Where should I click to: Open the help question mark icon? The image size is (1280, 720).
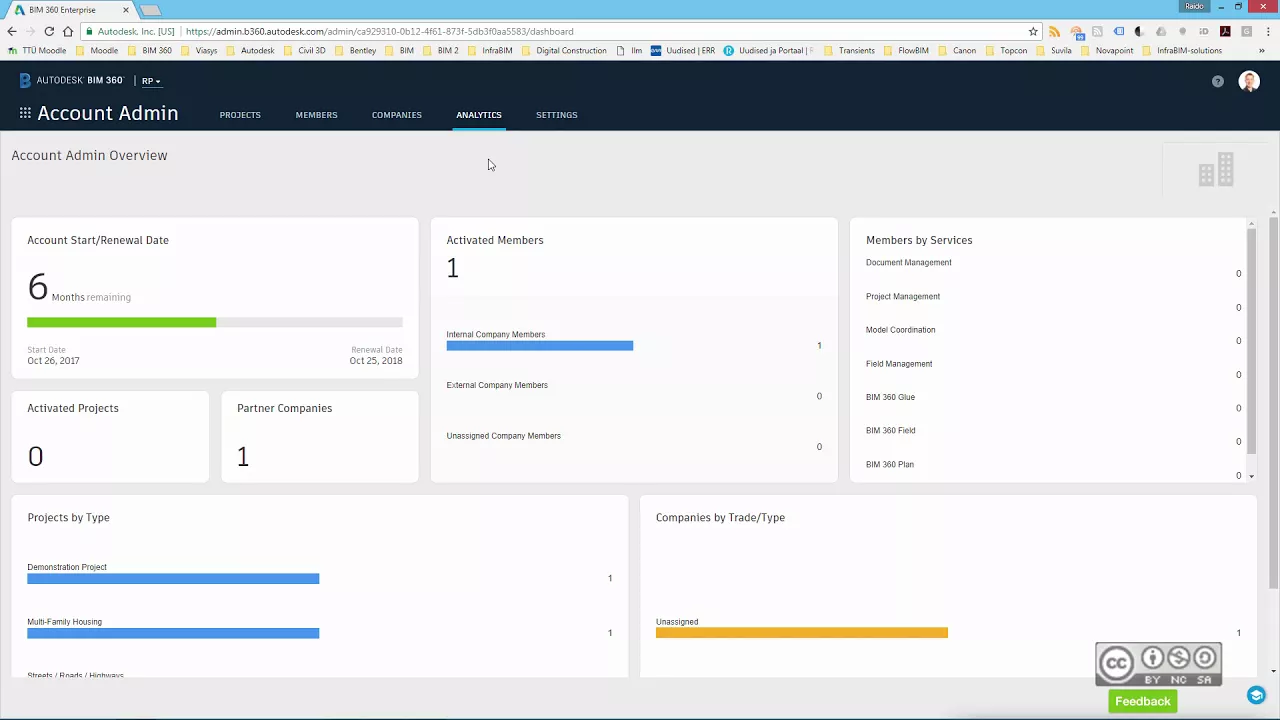[x=1217, y=81]
